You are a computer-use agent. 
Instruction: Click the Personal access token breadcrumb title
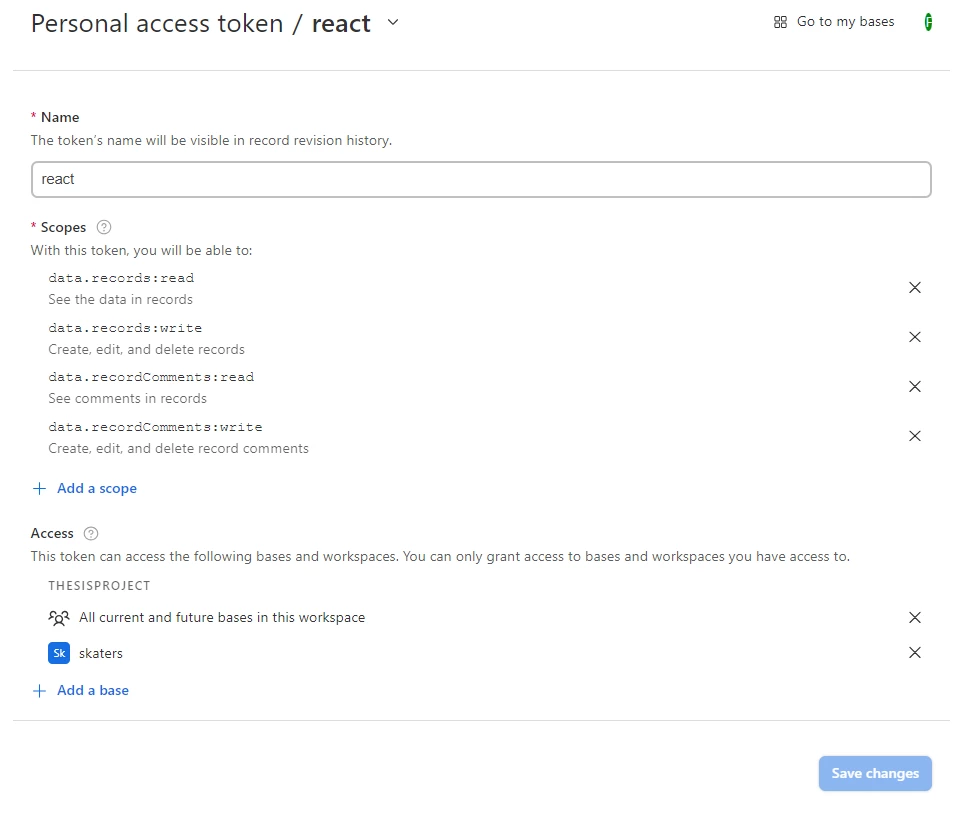(157, 24)
